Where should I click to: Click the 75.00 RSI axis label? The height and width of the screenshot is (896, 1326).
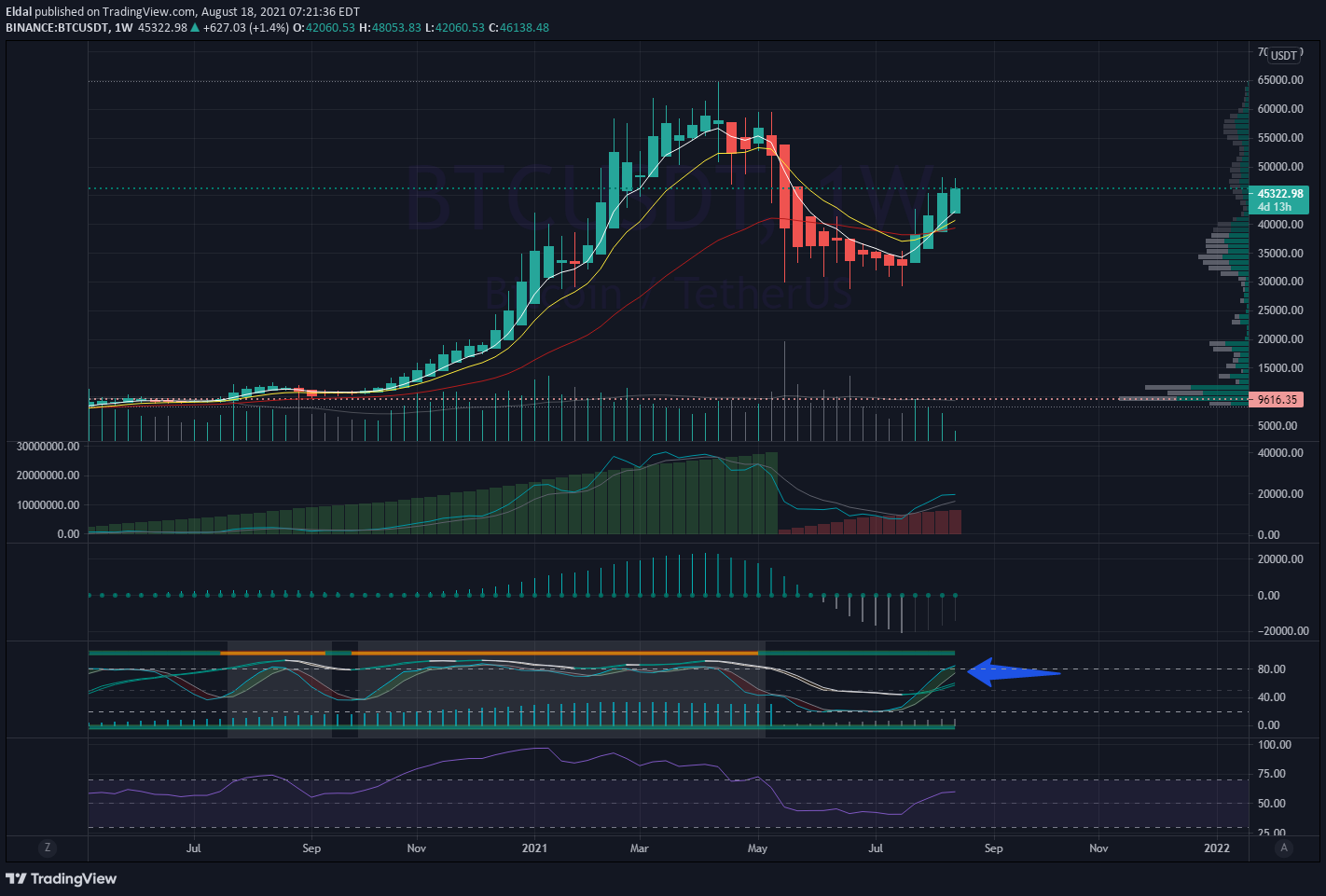(x=1272, y=774)
